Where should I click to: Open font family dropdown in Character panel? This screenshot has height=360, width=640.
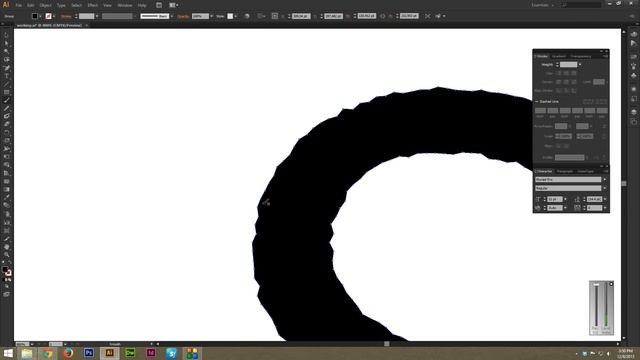point(604,180)
